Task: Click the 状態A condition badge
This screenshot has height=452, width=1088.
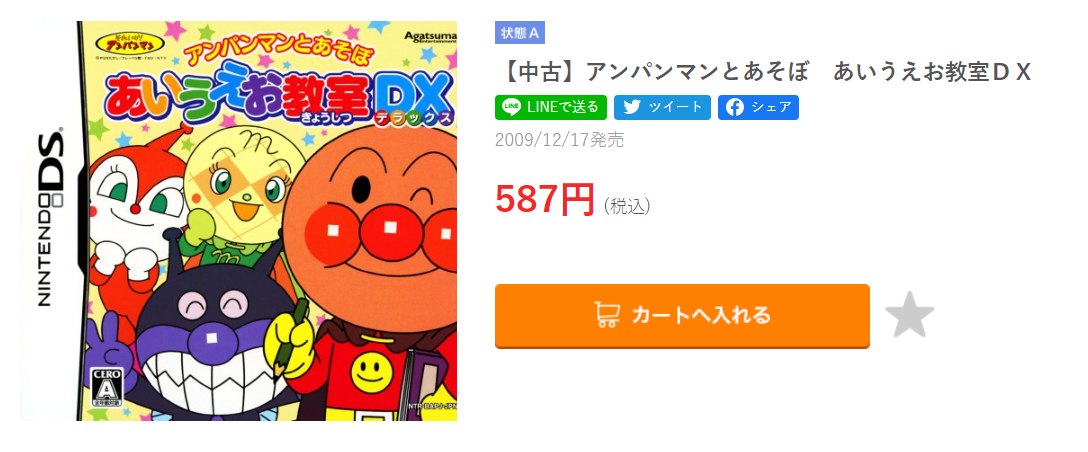Action: coord(520,33)
